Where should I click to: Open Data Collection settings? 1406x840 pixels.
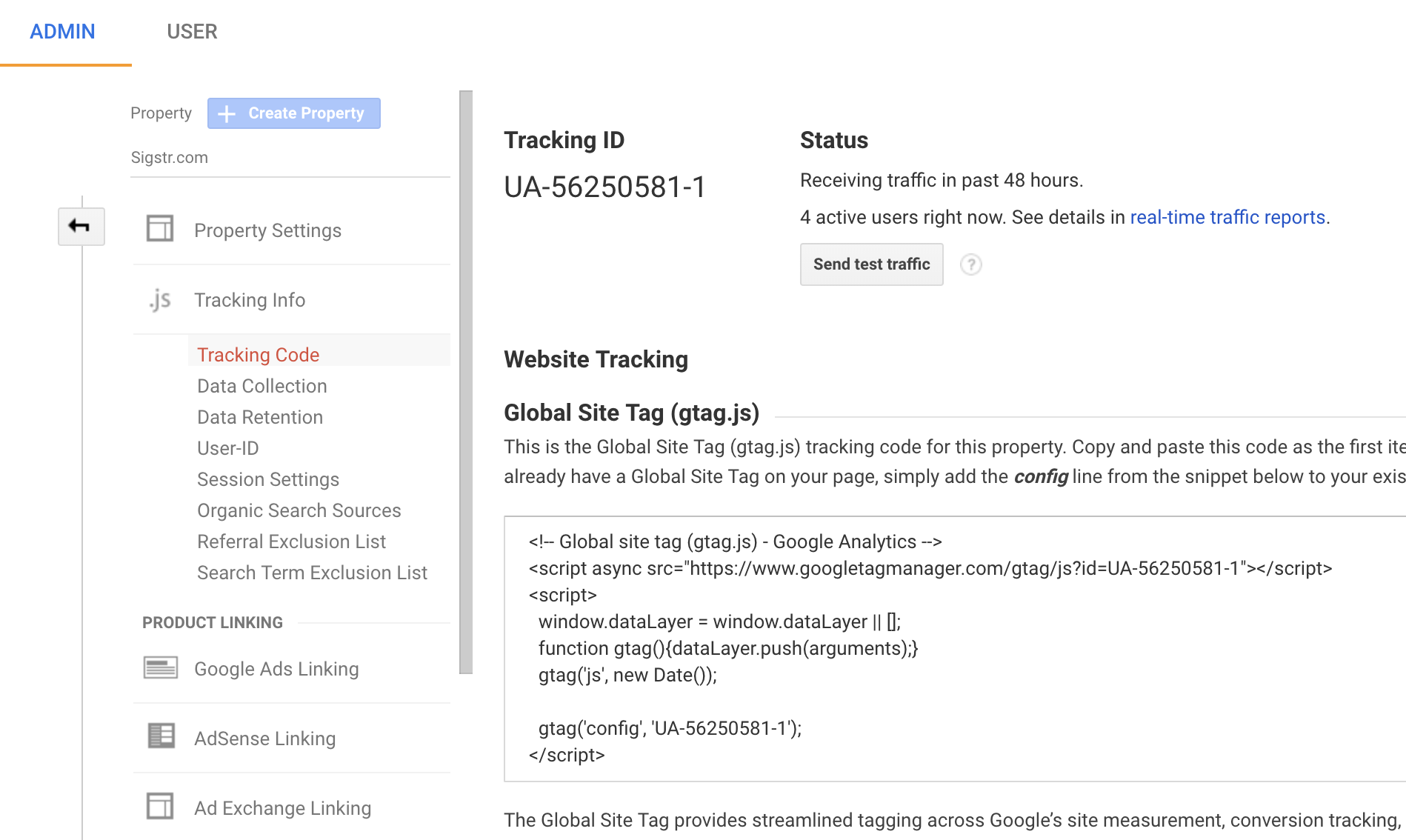pyautogui.click(x=262, y=386)
